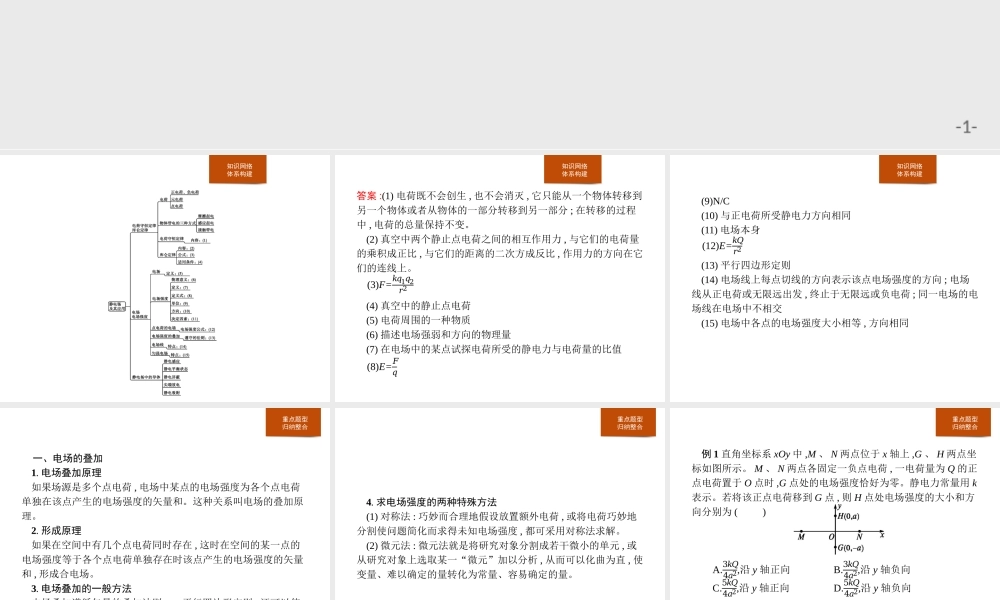The width and height of the screenshot is (1000, 600).
Task: Click the 知识网络体系构建 orange badge on first slide
Action: click(x=240, y=169)
